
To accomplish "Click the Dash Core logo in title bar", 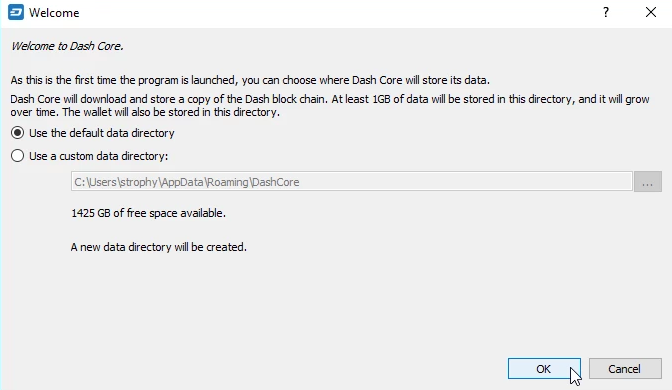I will pos(16,12).
